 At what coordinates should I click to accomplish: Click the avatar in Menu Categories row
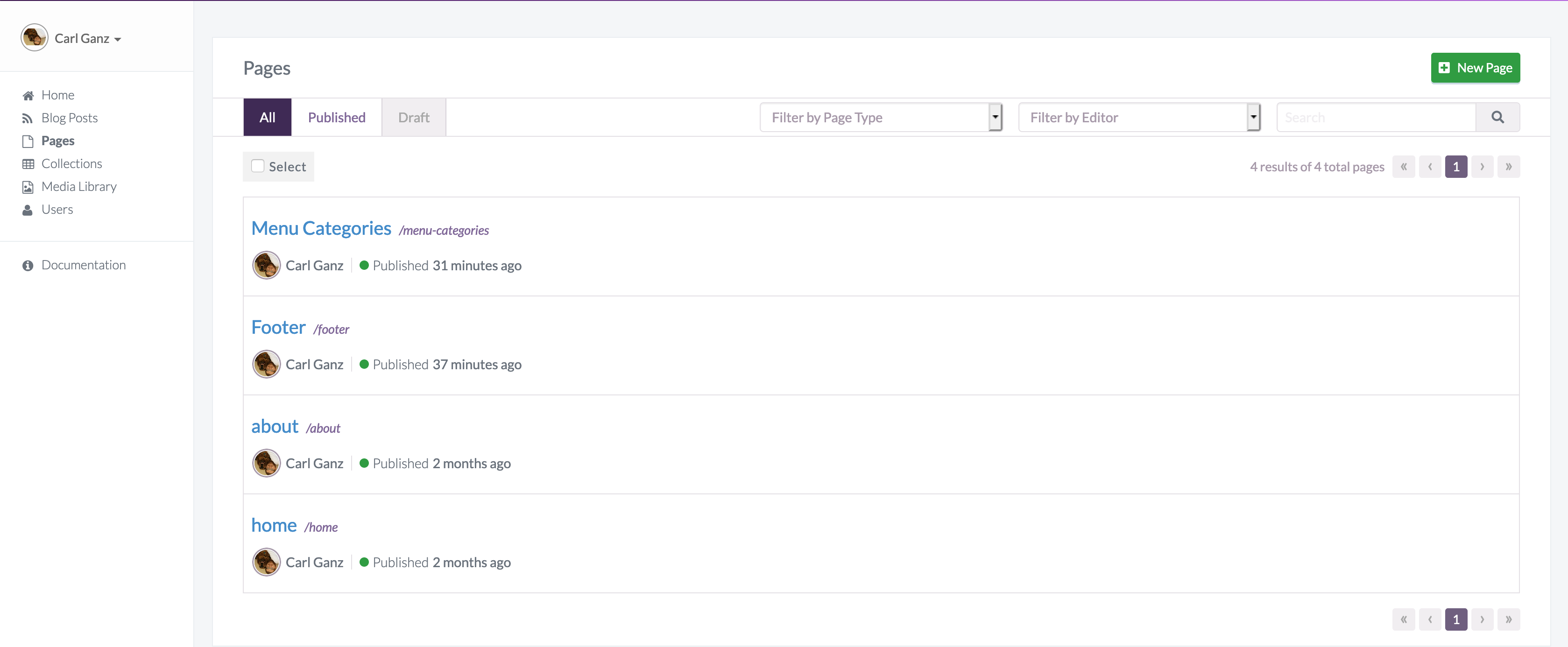[x=266, y=265]
